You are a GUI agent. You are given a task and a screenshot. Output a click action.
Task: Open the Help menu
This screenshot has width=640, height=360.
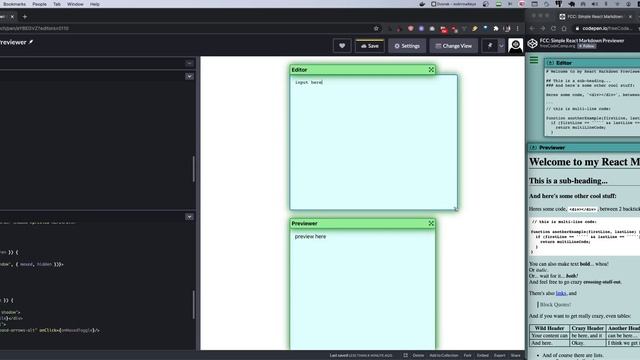[x=95, y=4]
